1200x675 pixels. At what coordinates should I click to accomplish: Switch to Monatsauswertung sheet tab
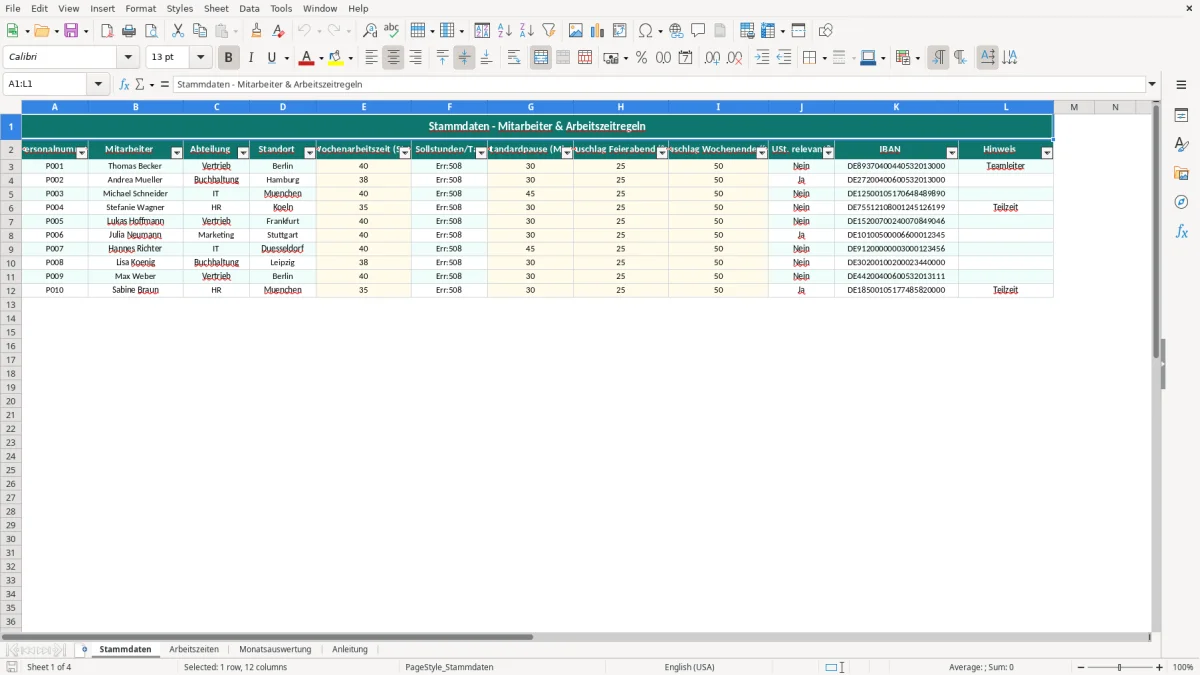coord(275,649)
